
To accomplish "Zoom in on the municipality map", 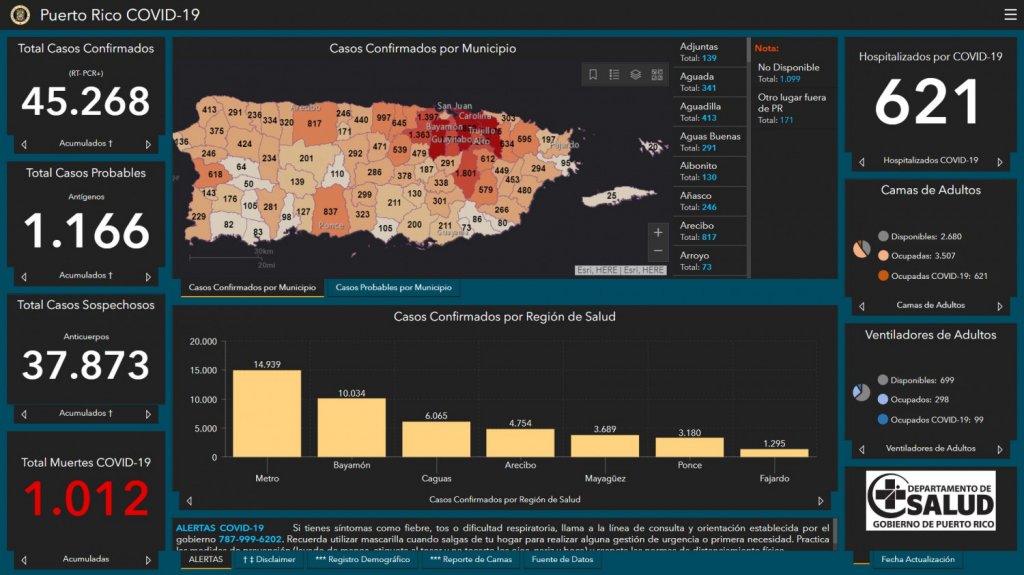I will tap(657, 233).
